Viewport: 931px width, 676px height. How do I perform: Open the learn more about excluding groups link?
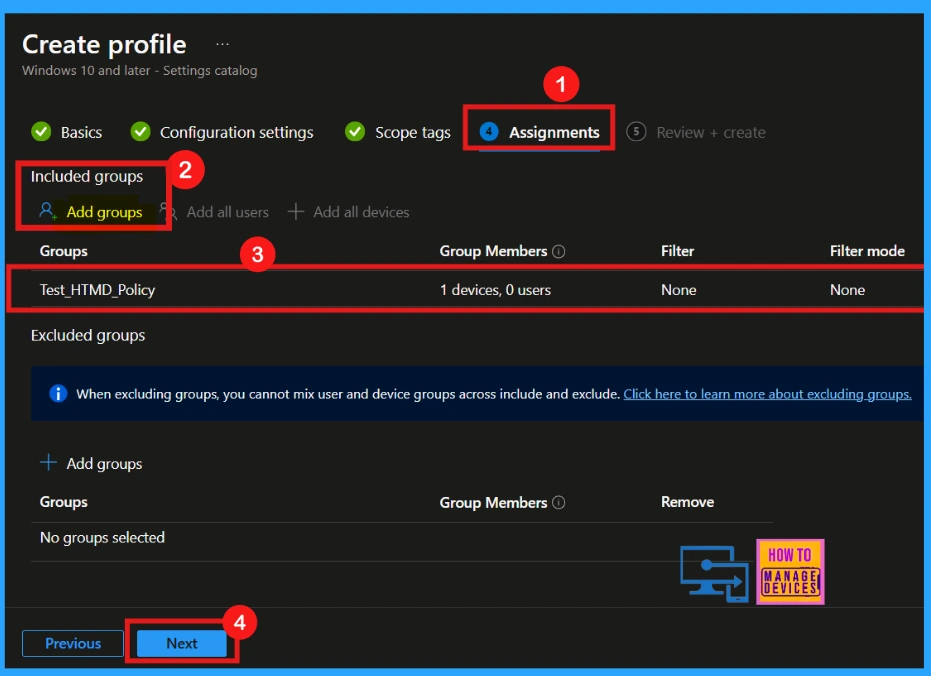[767, 394]
